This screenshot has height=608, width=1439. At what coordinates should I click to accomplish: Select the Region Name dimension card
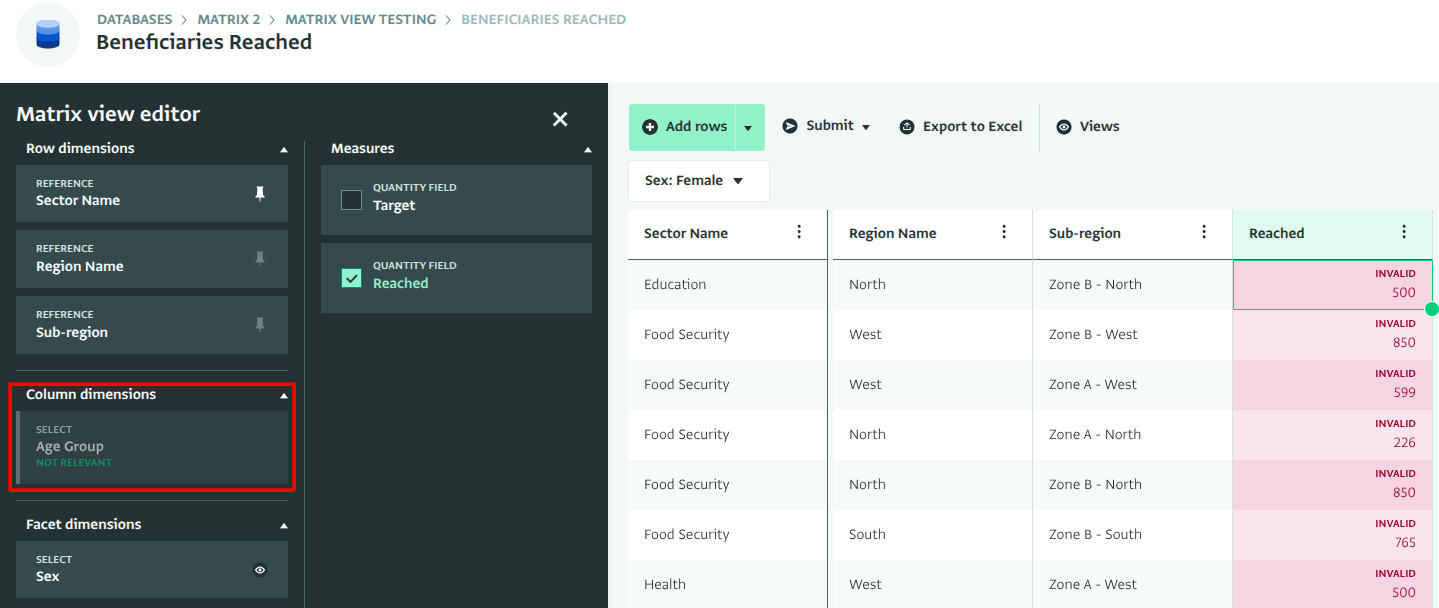(152, 259)
